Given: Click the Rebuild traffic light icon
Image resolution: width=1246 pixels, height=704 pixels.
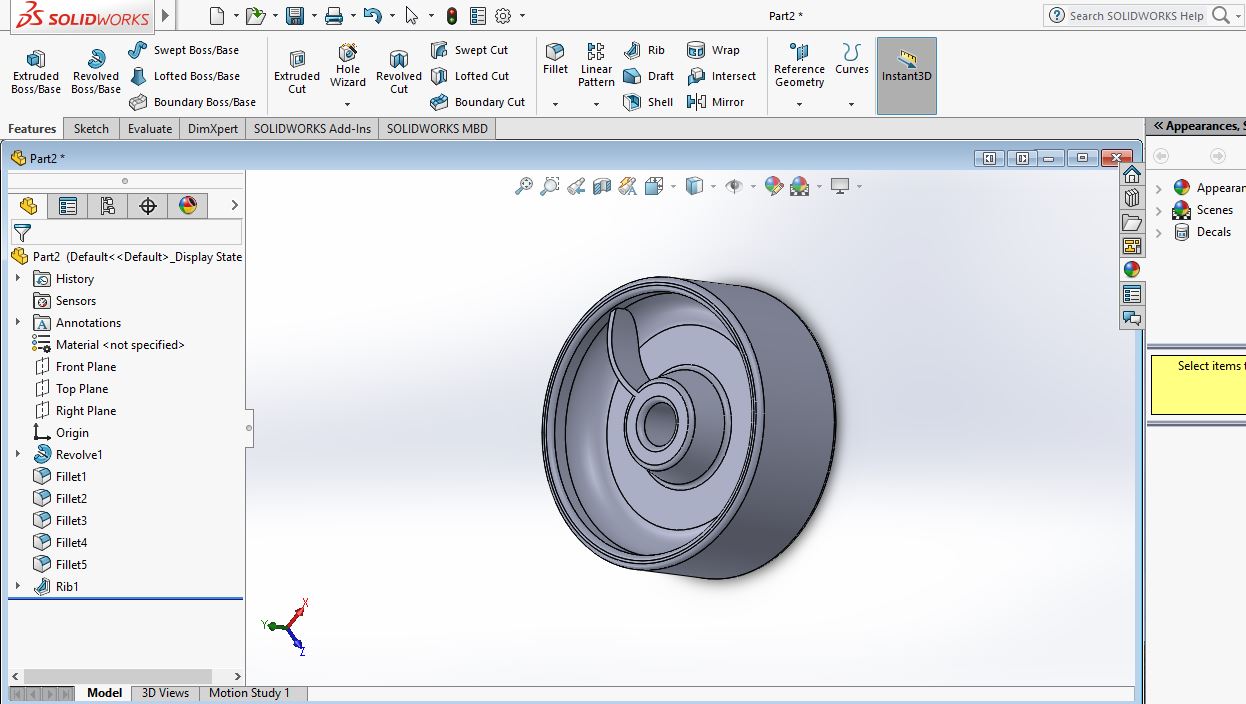Looking at the screenshot, I should pos(452,16).
